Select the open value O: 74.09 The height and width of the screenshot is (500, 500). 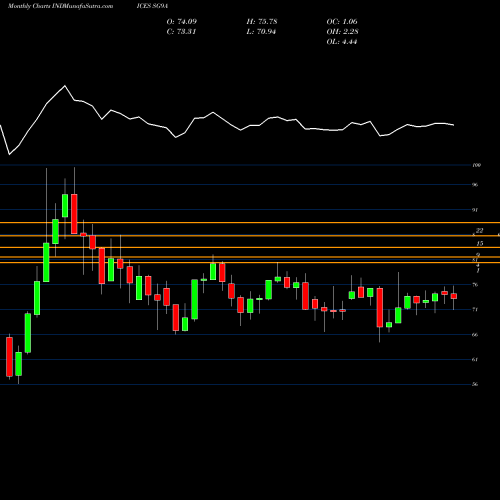click(x=182, y=22)
